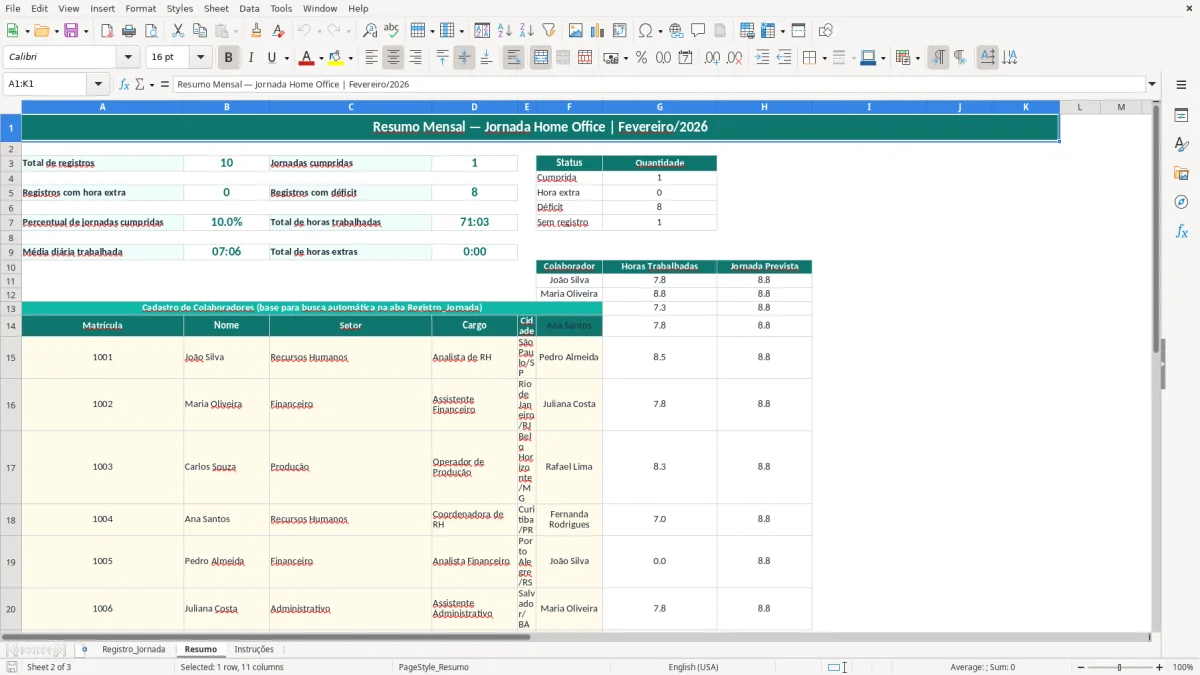Screen dimensions: 1200x675
Task: Insert Image icon in toolbar
Action: [x=577, y=31]
